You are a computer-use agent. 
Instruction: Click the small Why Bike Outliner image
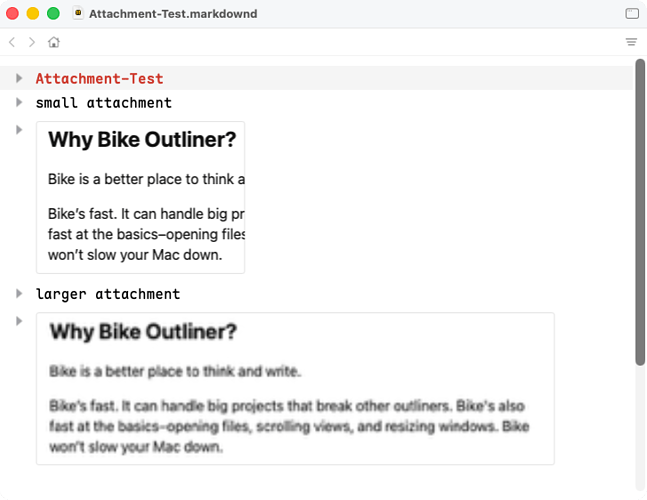point(140,197)
